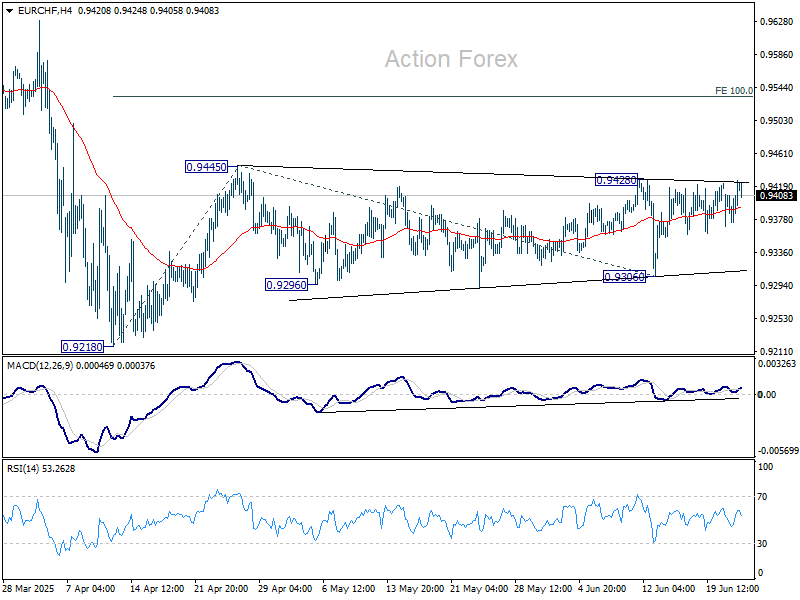The height and width of the screenshot is (600, 800).
Task: Click the 7 Apr 04:00 time axis label
Action: (x=91, y=589)
